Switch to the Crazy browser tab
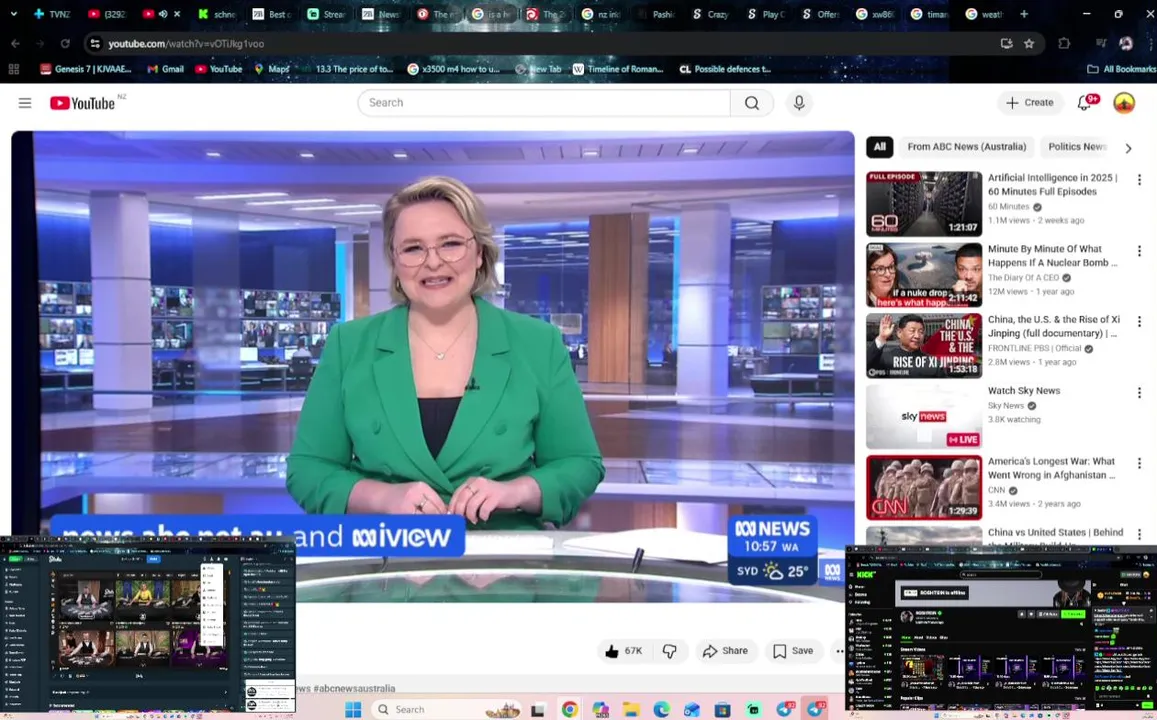Image resolution: width=1157 pixels, height=720 pixels. [x=711, y=14]
